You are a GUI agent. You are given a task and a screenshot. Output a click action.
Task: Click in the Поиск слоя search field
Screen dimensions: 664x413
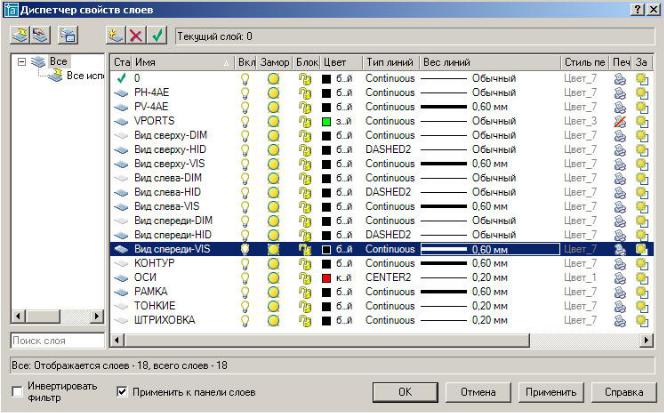coord(57,341)
